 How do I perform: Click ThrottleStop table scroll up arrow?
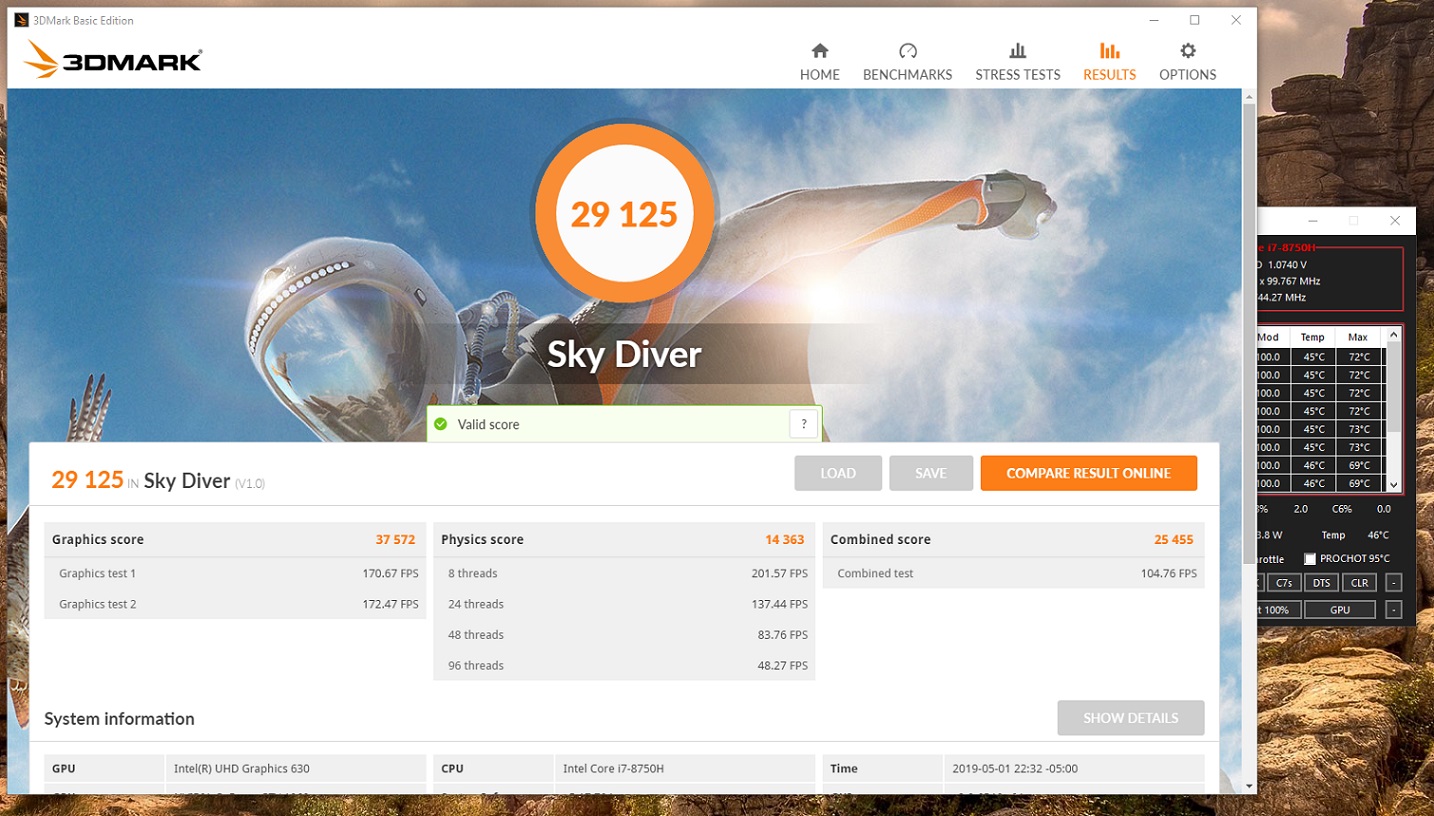pyautogui.click(x=1394, y=337)
